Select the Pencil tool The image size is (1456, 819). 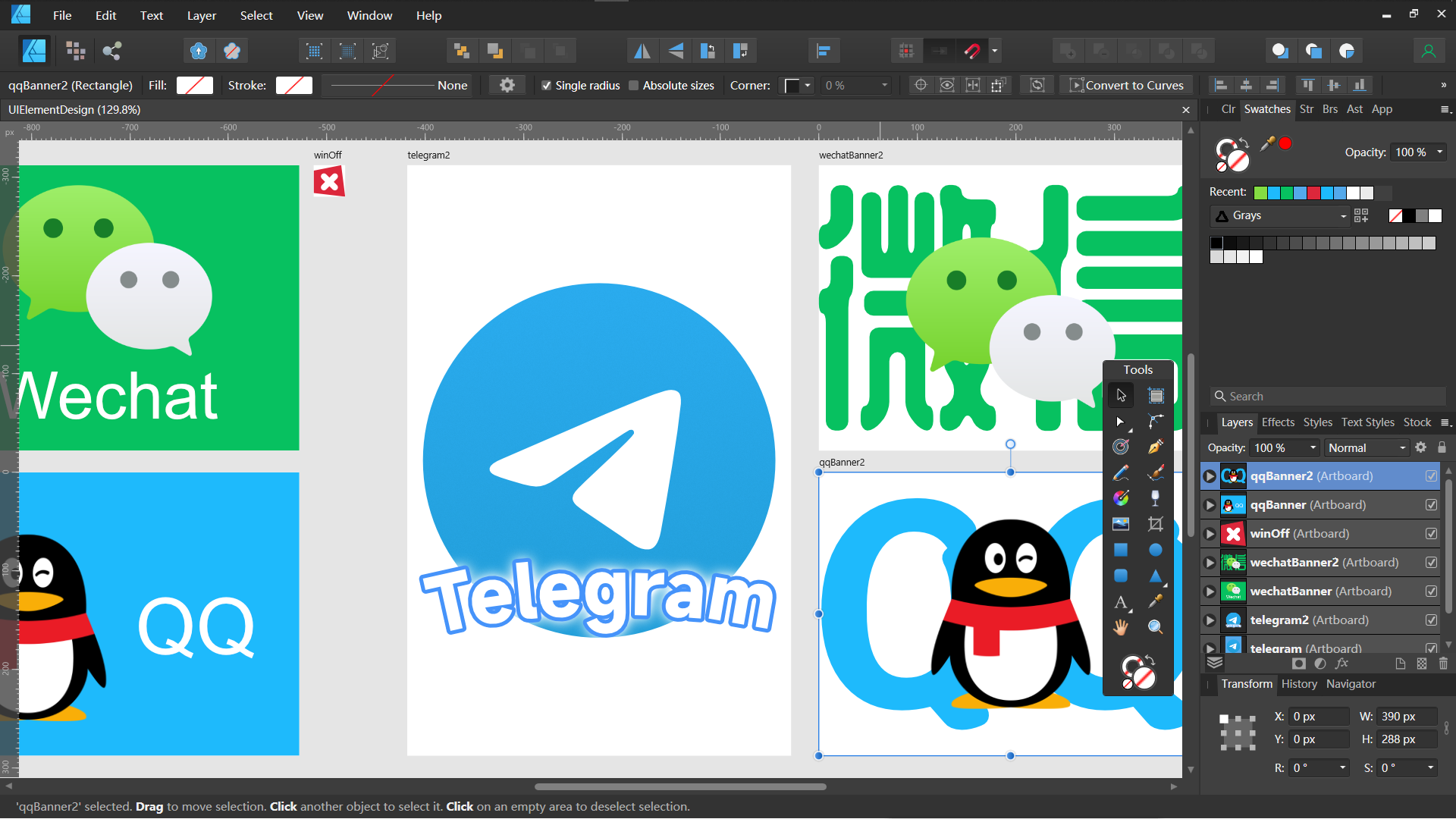[1121, 472]
